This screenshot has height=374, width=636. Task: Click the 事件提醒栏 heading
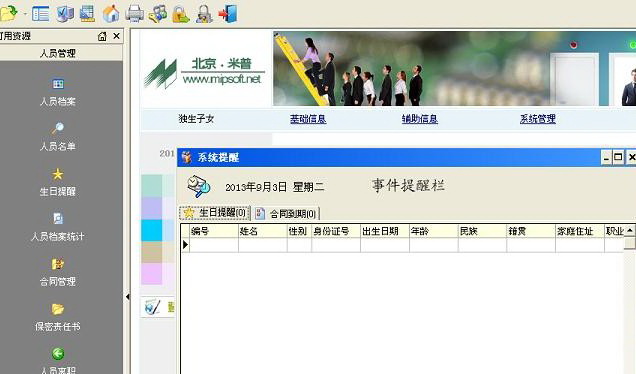[408, 185]
